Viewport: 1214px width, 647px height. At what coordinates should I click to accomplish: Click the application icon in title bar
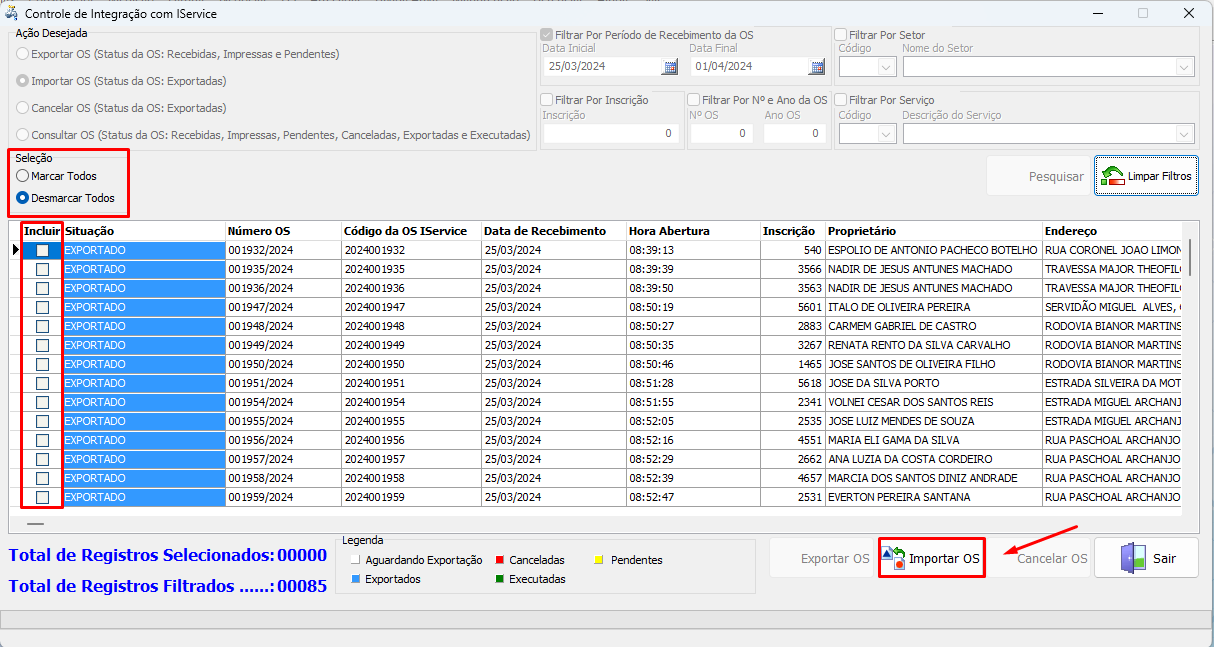(x=13, y=14)
